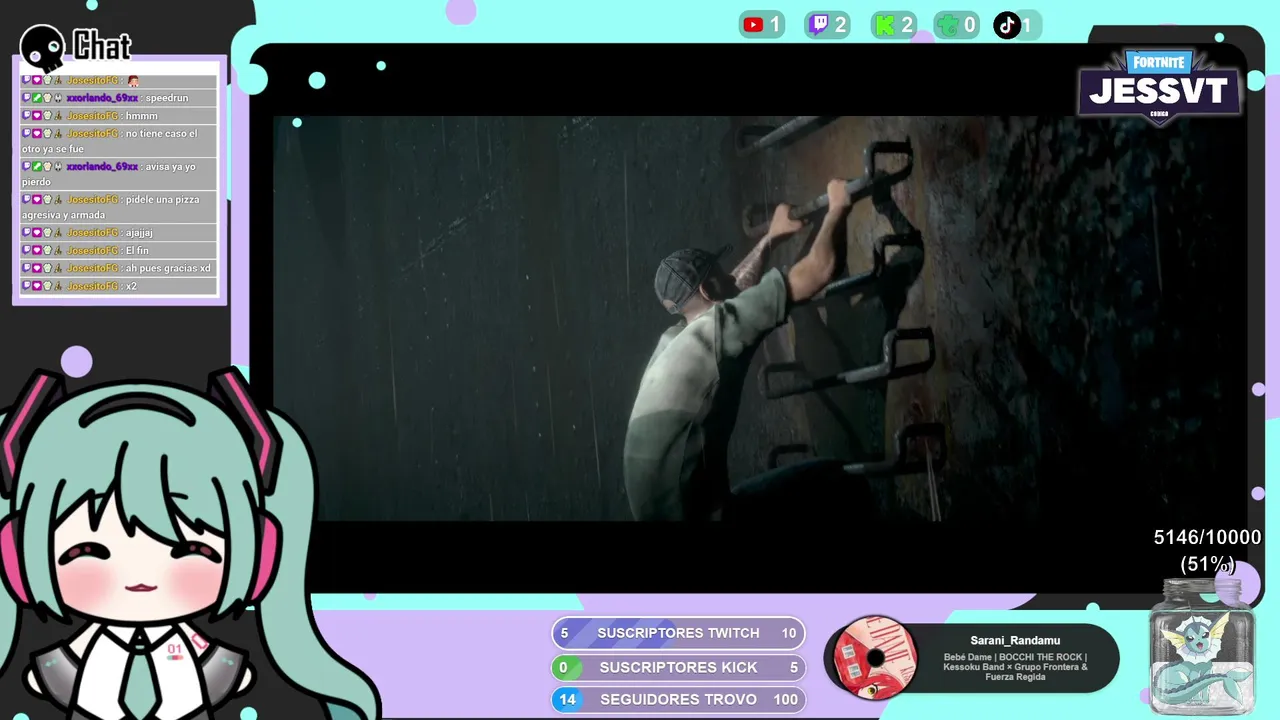Click the Vaporeon jar goal widget
This screenshot has width=1280, height=720.
click(1201, 647)
